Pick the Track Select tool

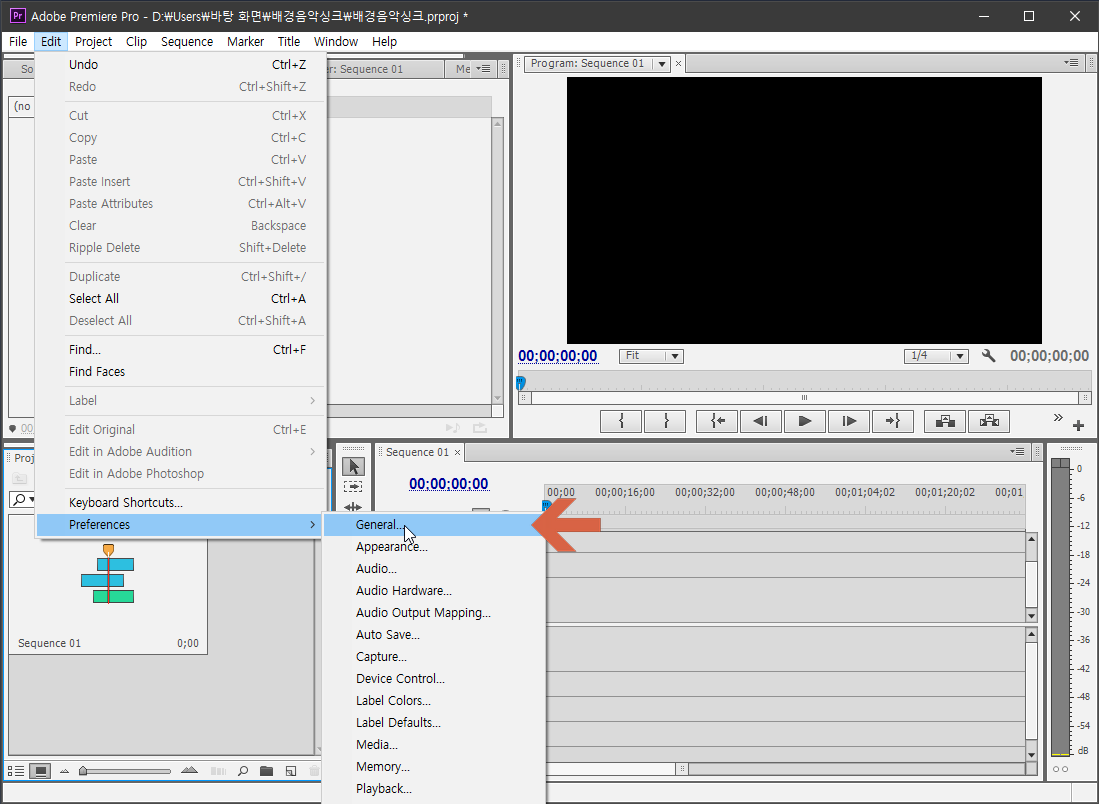click(353, 486)
